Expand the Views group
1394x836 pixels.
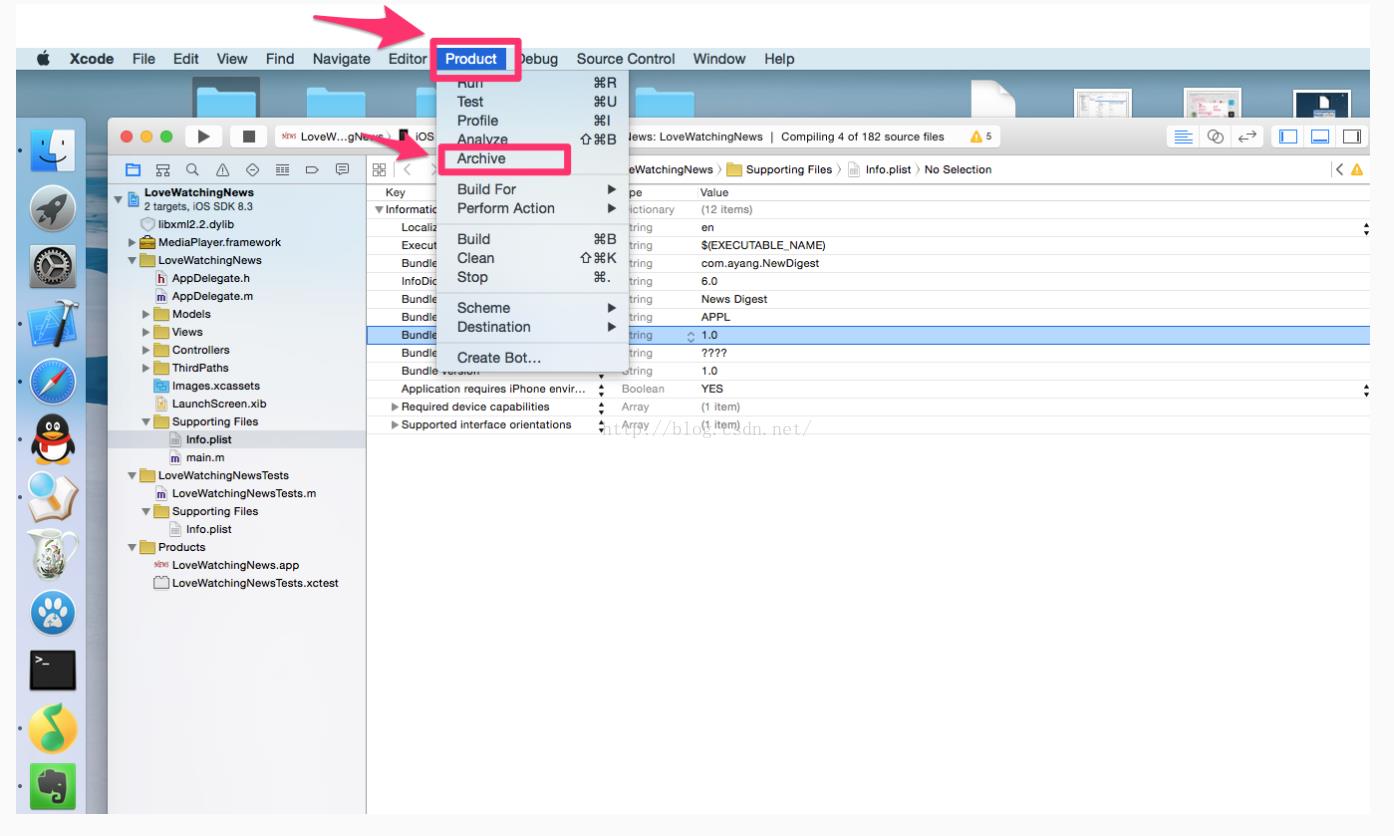[147, 333]
